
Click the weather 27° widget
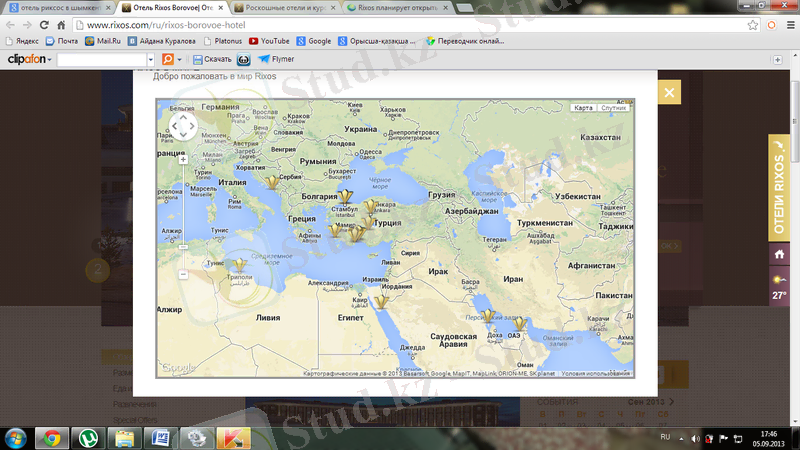[x=779, y=287]
